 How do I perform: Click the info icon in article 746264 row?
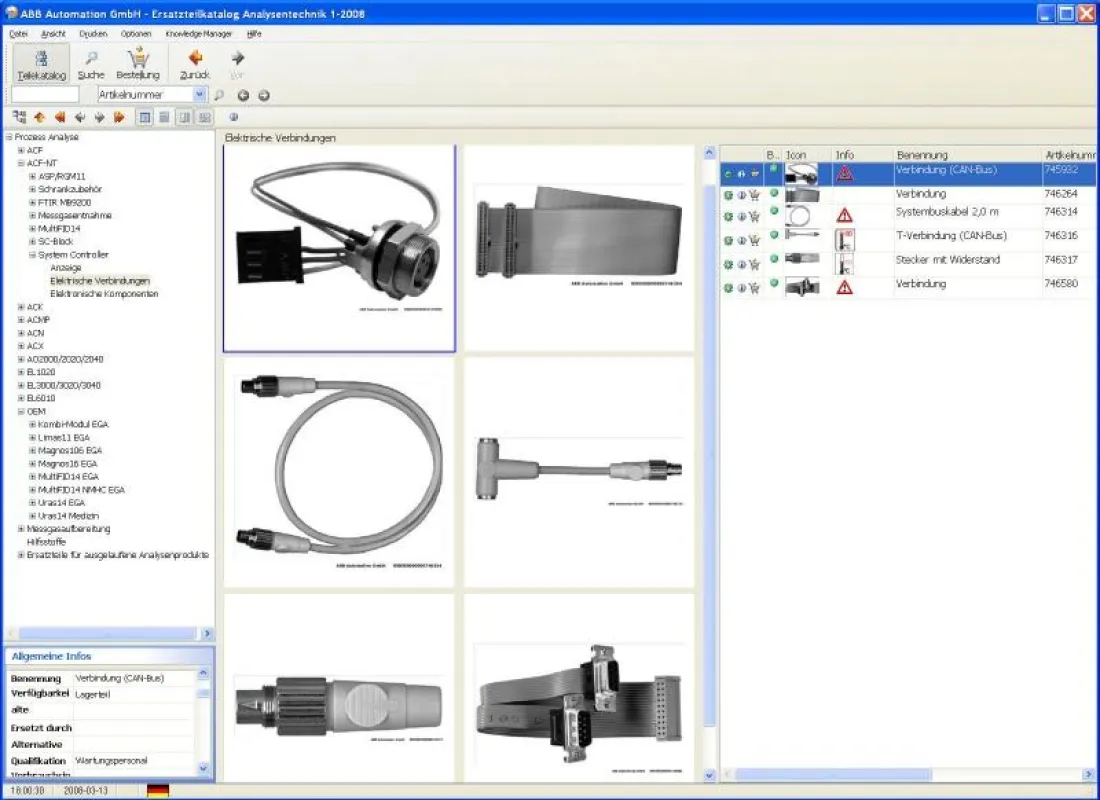[742, 195]
